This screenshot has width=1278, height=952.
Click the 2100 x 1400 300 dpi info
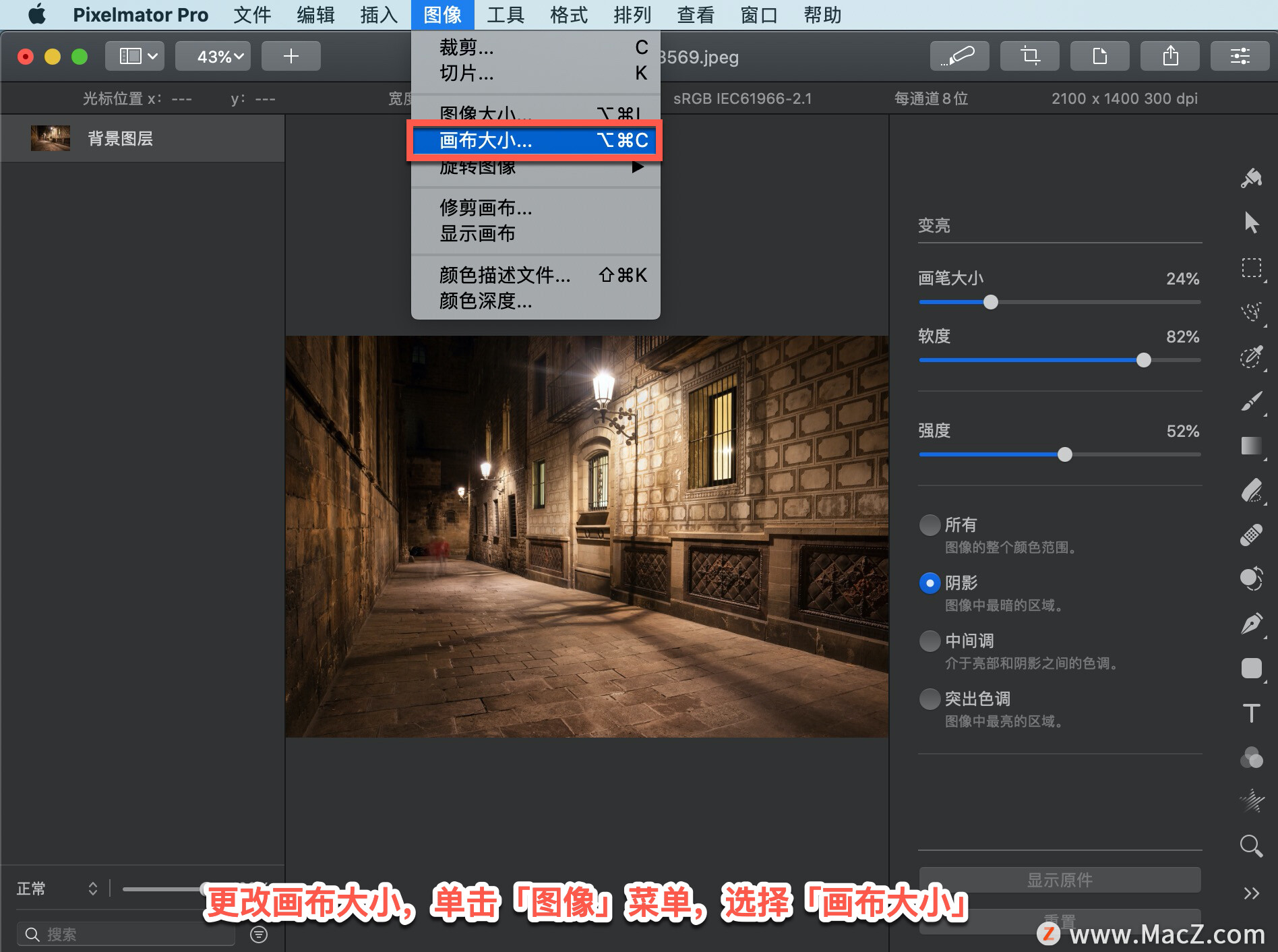coord(1124,98)
